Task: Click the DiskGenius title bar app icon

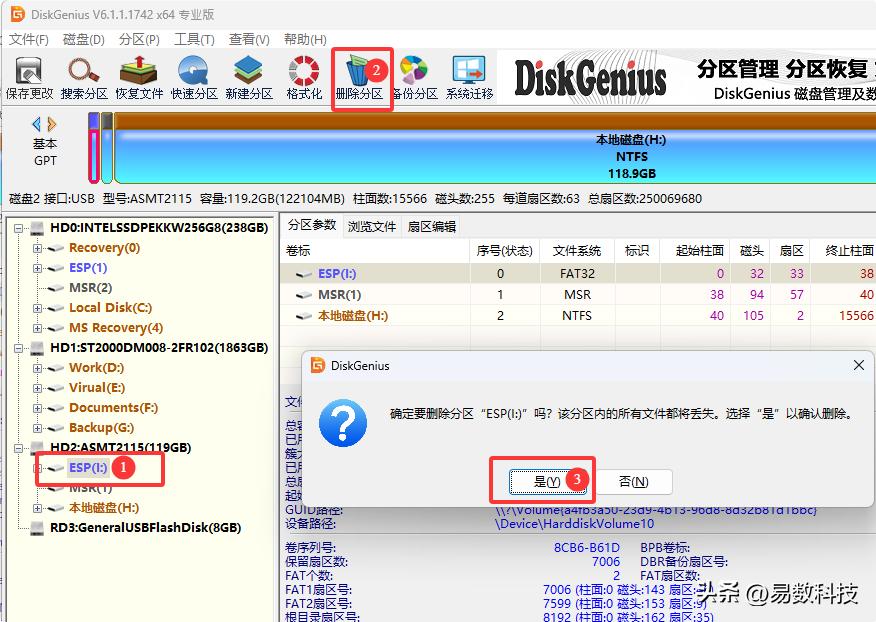Action: [x=18, y=13]
